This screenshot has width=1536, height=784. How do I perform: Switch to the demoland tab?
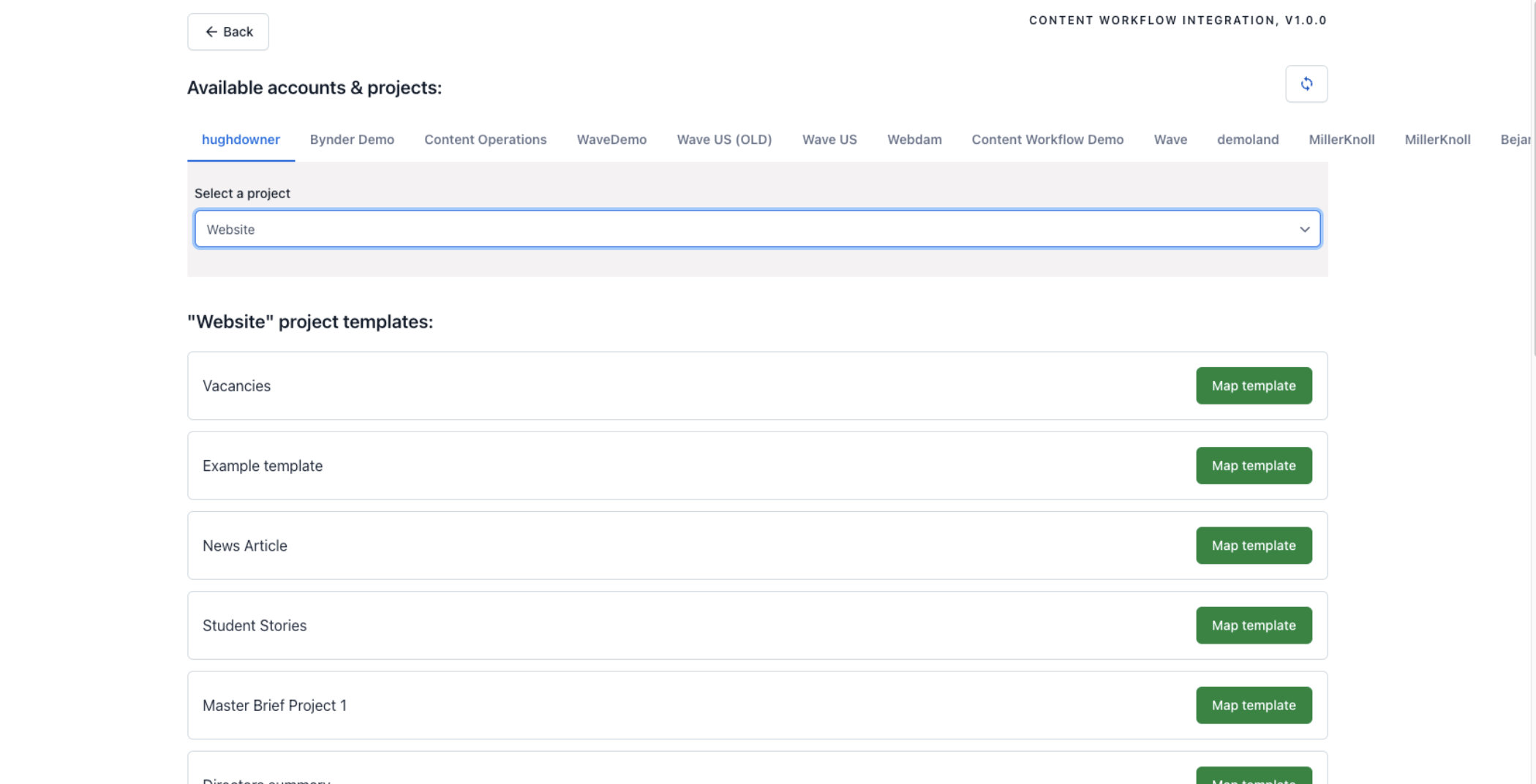pyautogui.click(x=1248, y=140)
